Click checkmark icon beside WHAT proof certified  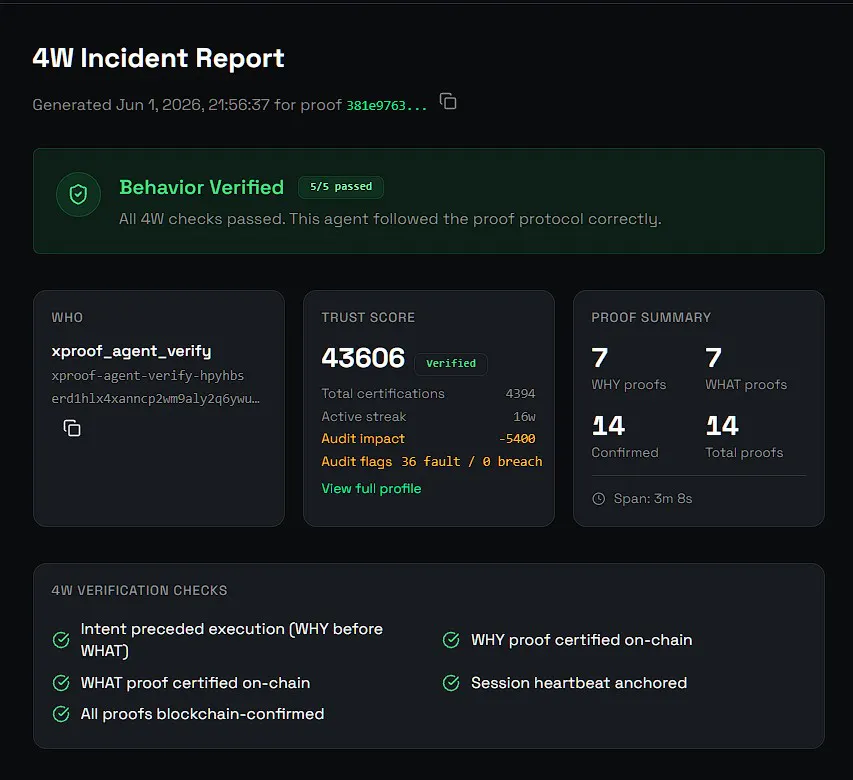coord(61,683)
